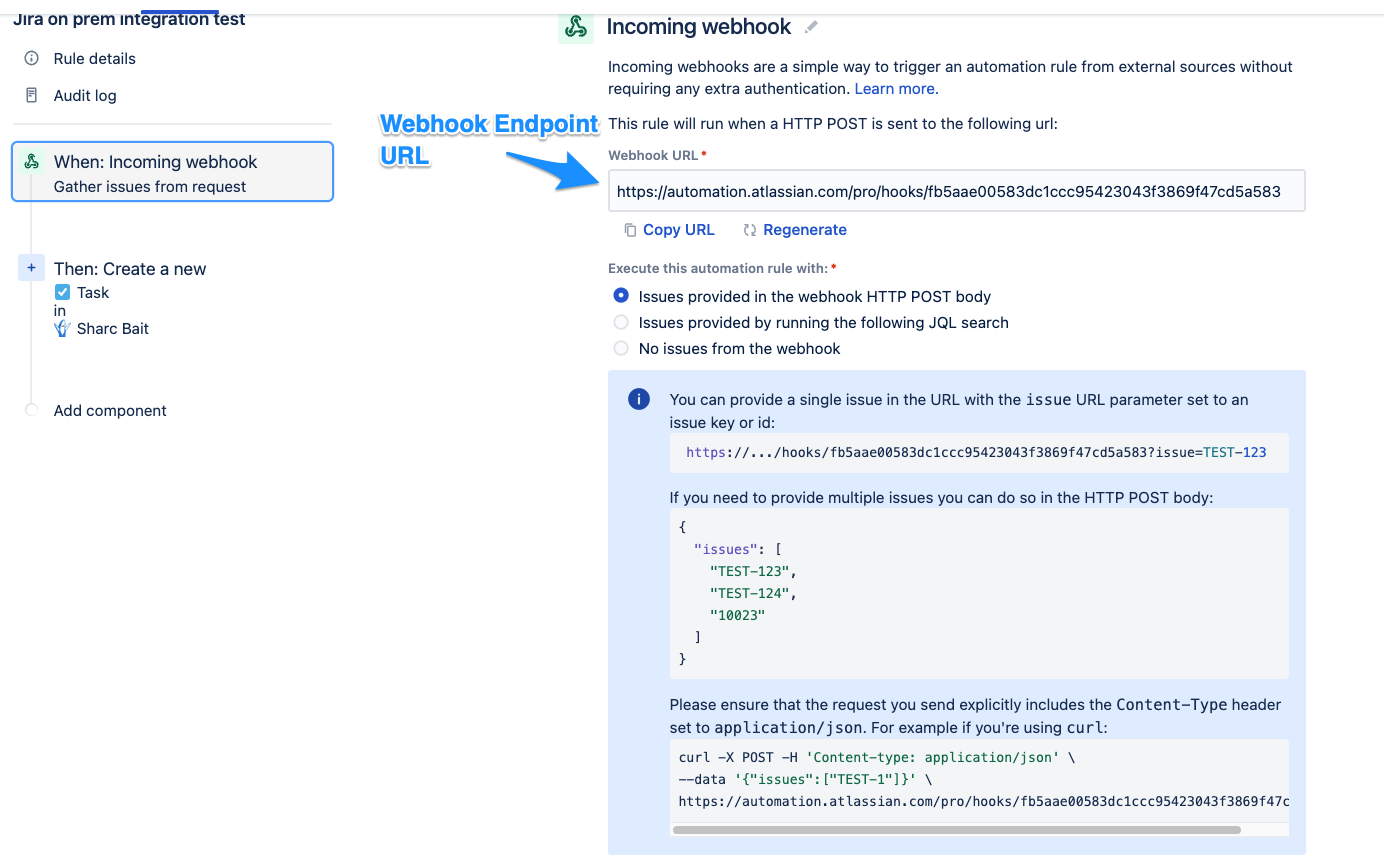
Task: Click the Audit log document icon
Action: tap(32, 96)
